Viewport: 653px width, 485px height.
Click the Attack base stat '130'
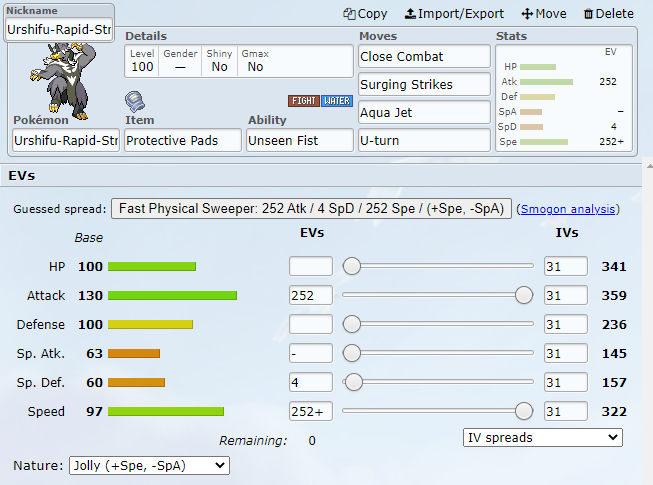point(90,296)
